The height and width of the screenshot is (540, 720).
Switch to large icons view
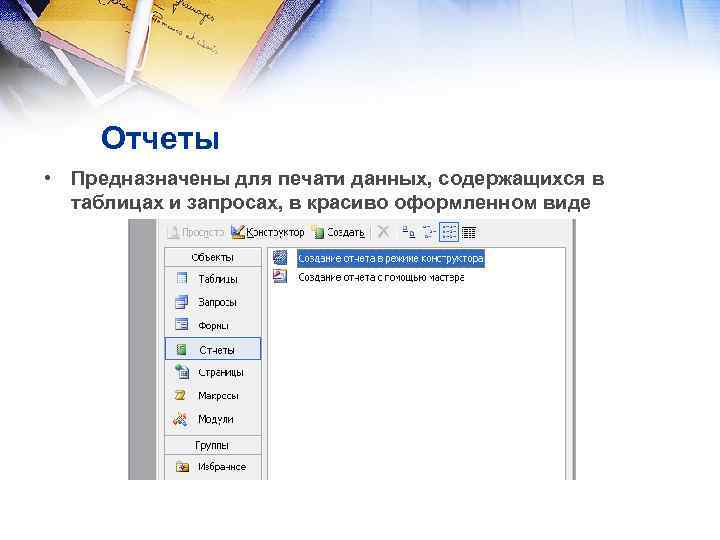[x=408, y=232]
